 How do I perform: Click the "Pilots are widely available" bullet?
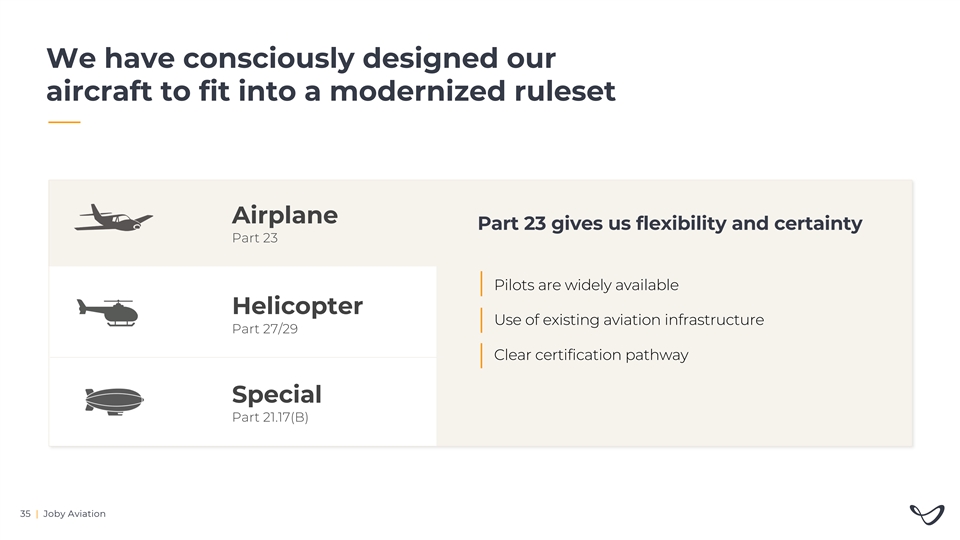[x=586, y=285]
